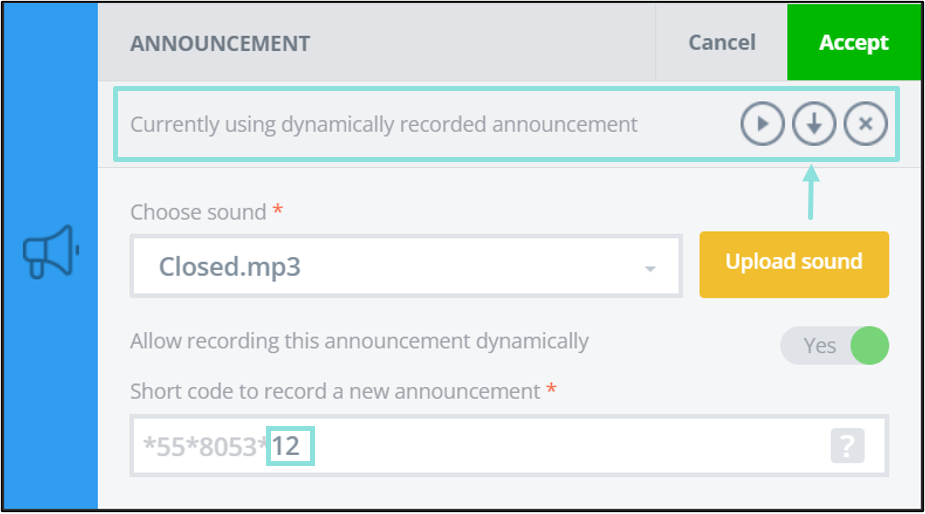Click the green knob of the Yes switch
This screenshot has width=925, height=514.
(x=870, y=345)
